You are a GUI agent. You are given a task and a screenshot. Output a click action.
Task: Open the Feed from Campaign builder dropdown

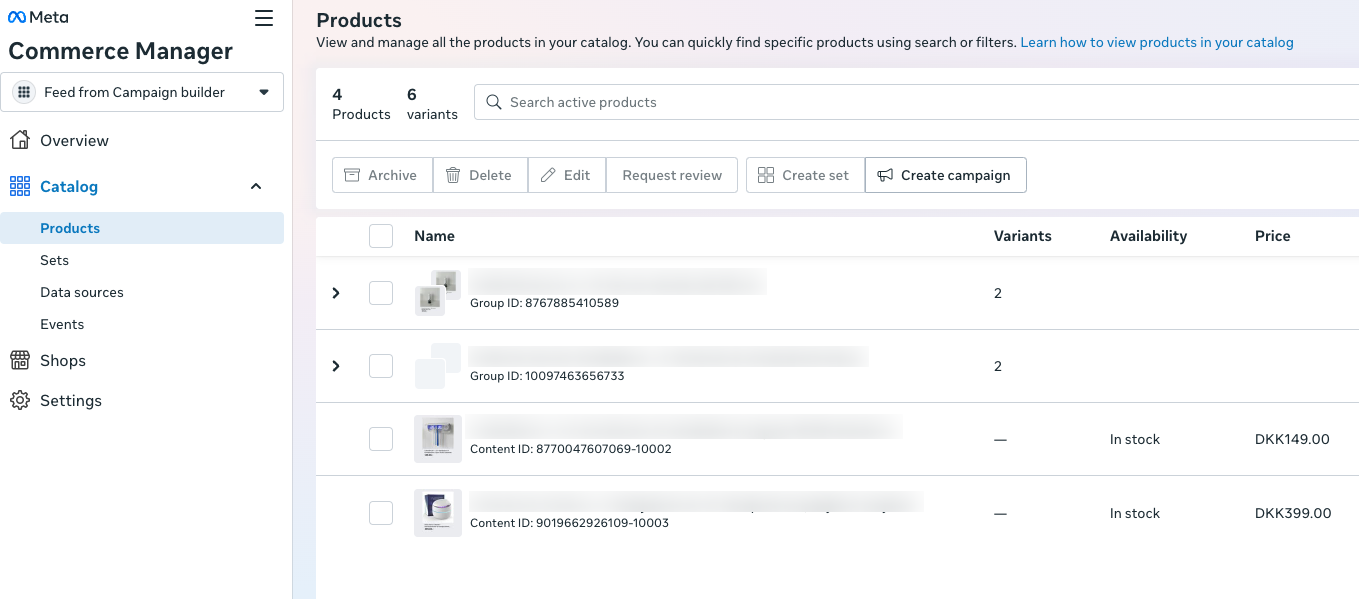(x=142, y=92)
